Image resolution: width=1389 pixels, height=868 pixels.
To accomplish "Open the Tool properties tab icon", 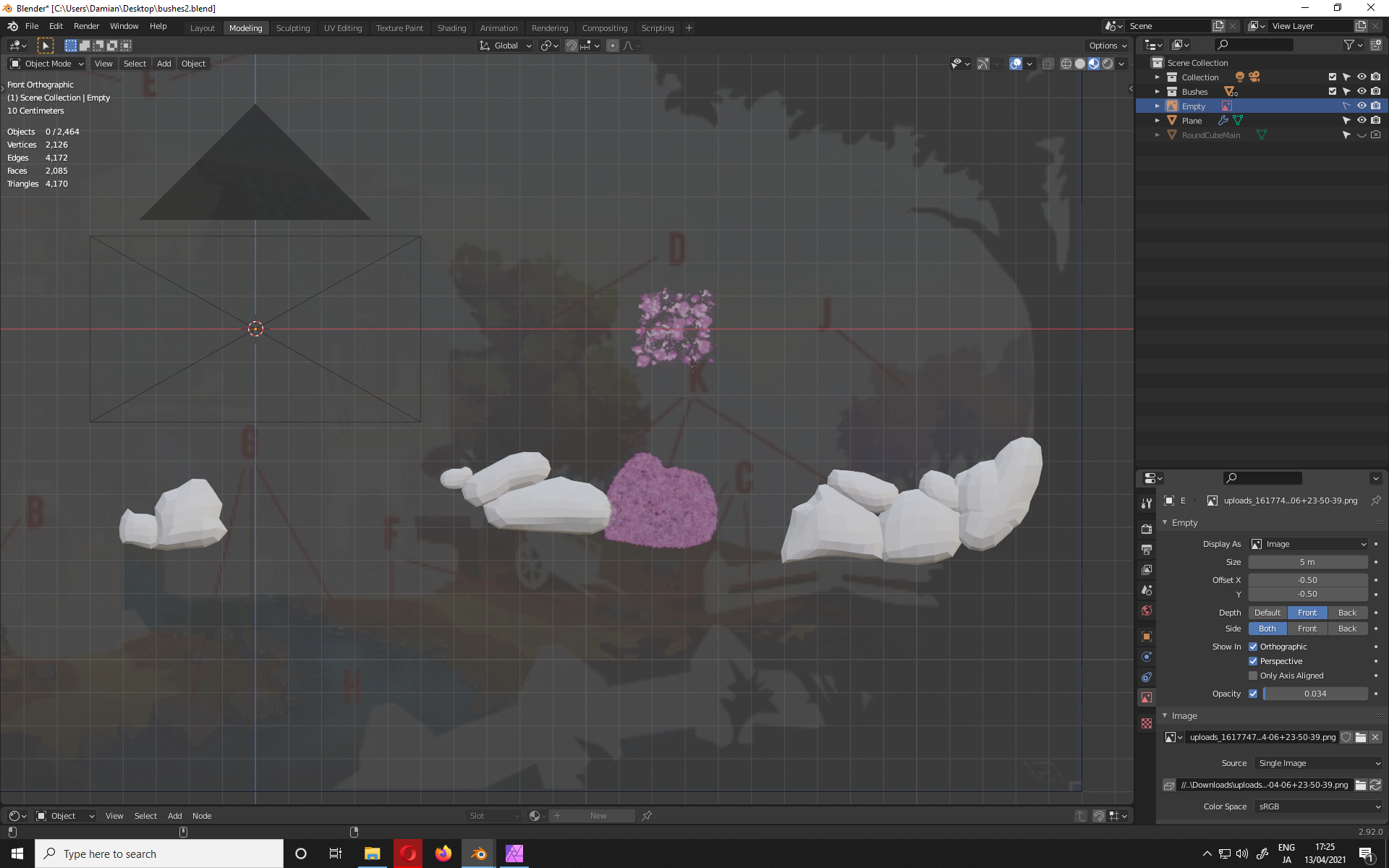I will point(1147,503).
